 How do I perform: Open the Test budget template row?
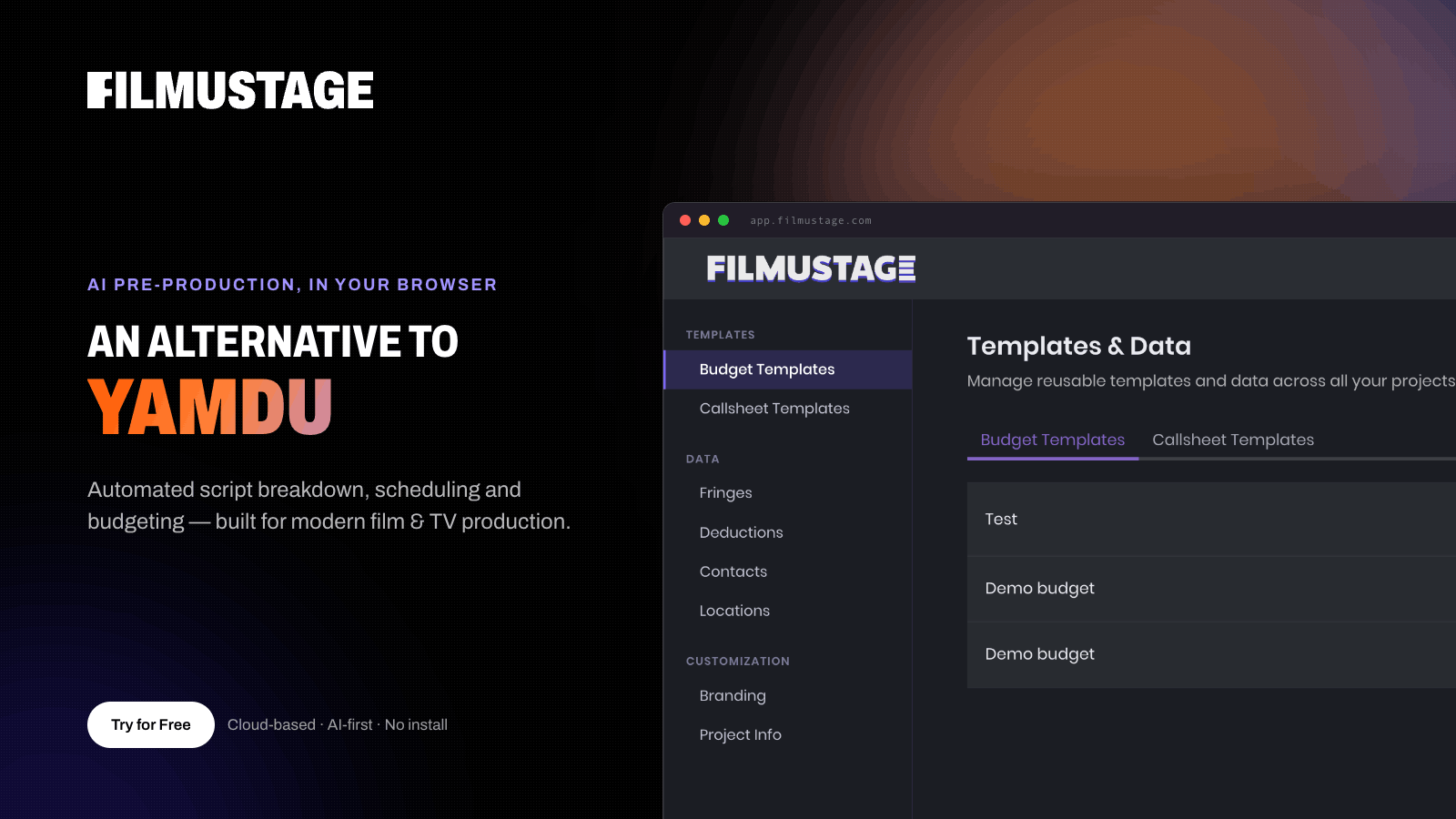tap(1211, 520)
